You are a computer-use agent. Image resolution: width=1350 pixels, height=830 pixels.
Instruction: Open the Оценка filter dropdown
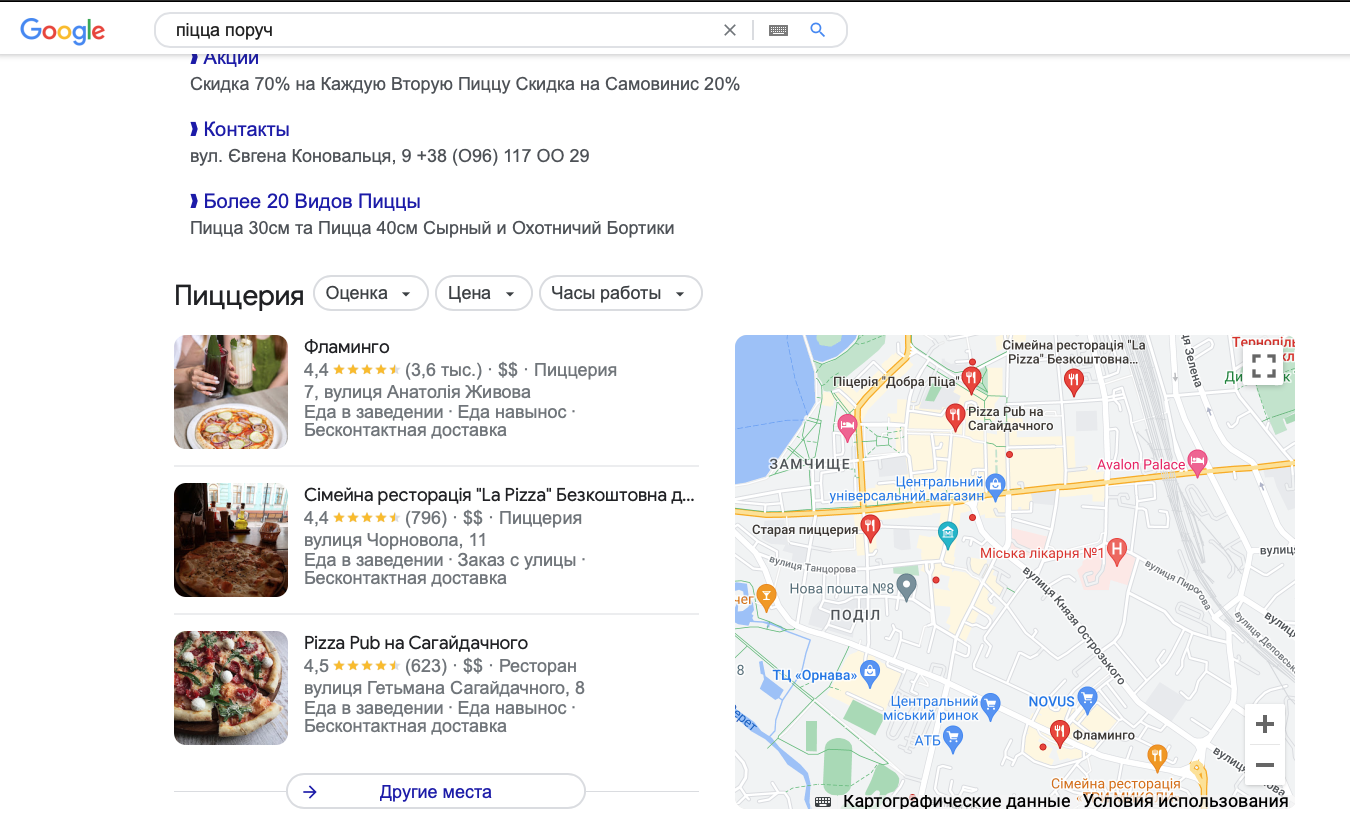(371, 293)
